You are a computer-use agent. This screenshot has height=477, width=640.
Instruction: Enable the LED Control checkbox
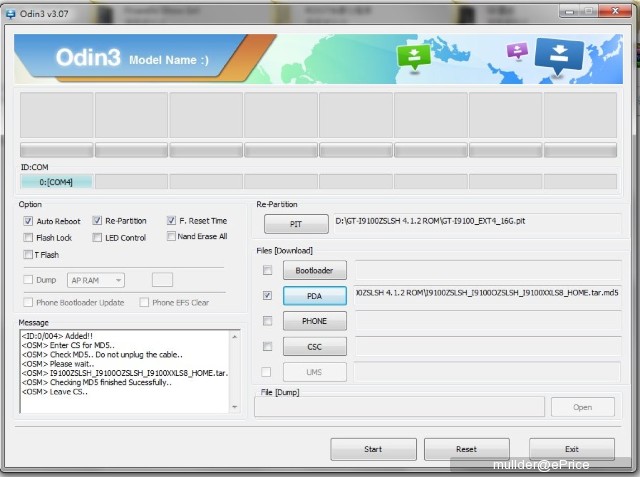tap(97, 237)
